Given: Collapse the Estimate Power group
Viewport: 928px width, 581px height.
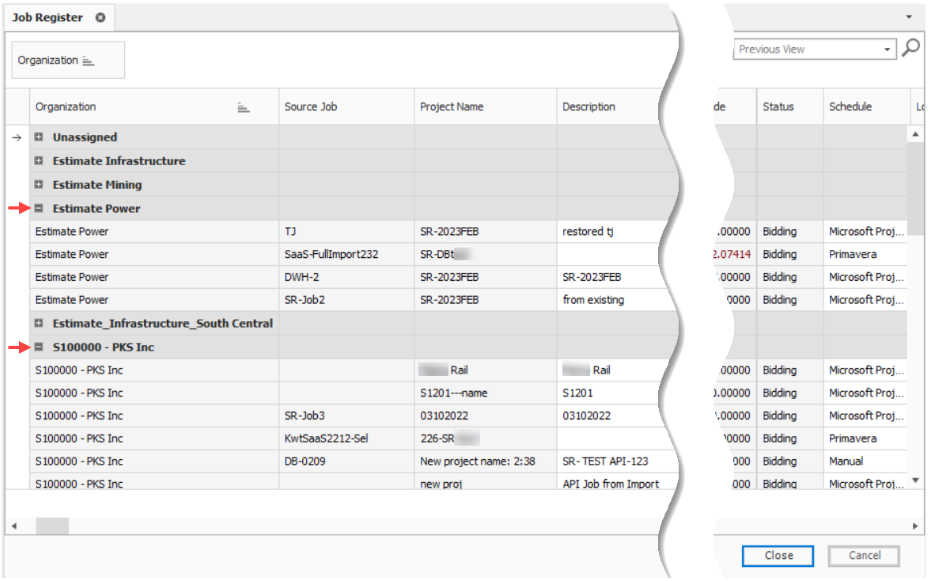Looking at the screenshot, I should pyautogui.click(x=39, y=209).
